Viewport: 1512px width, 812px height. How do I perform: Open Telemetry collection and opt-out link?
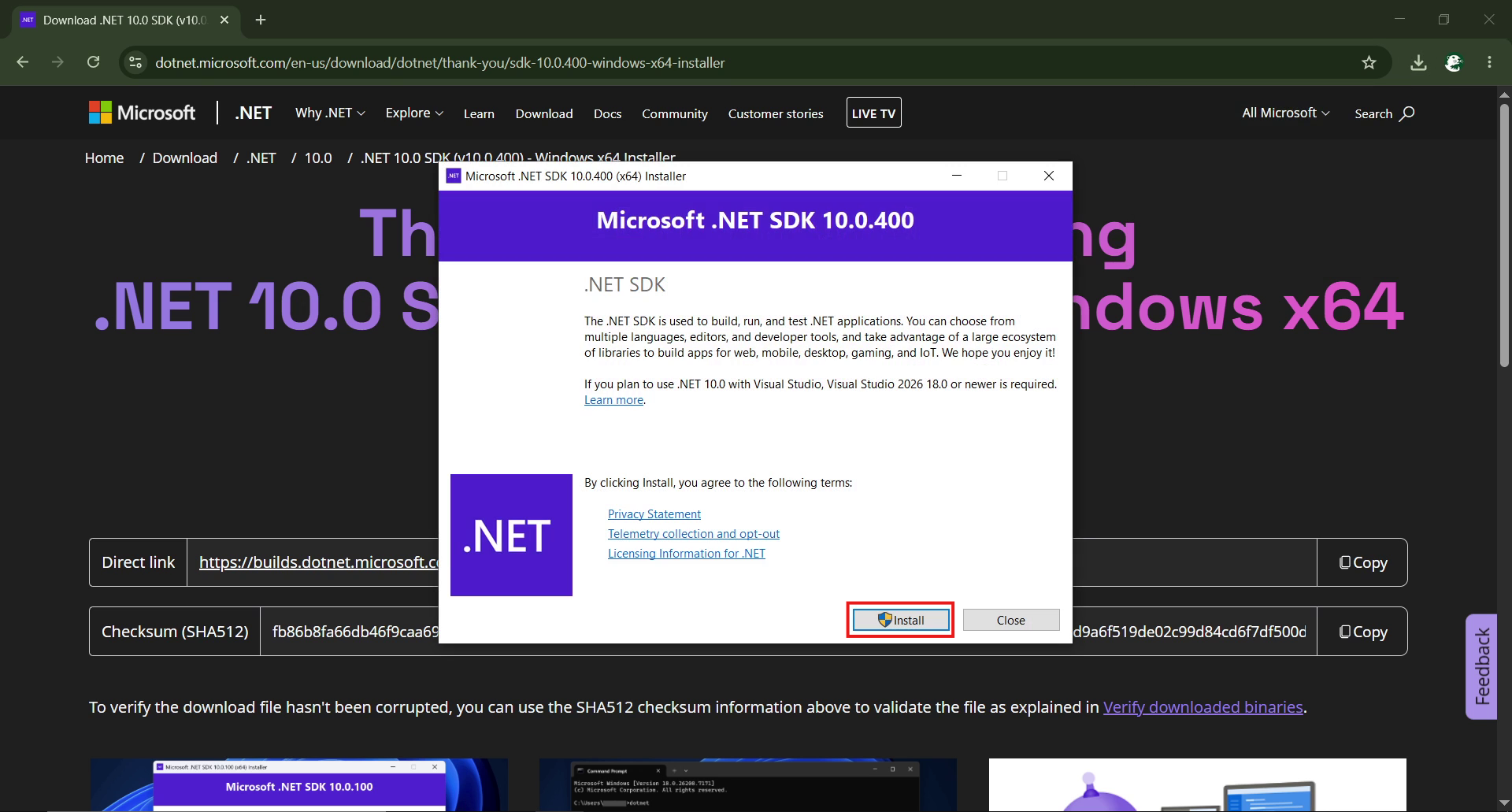694,534
